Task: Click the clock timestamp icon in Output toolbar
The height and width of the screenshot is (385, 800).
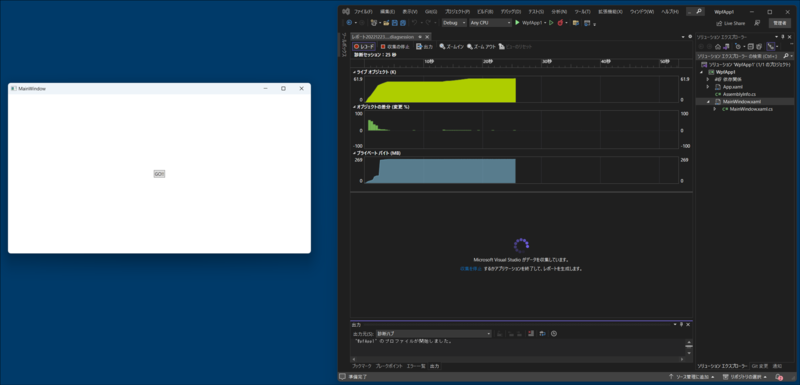Action: click(x=554, y=333)
